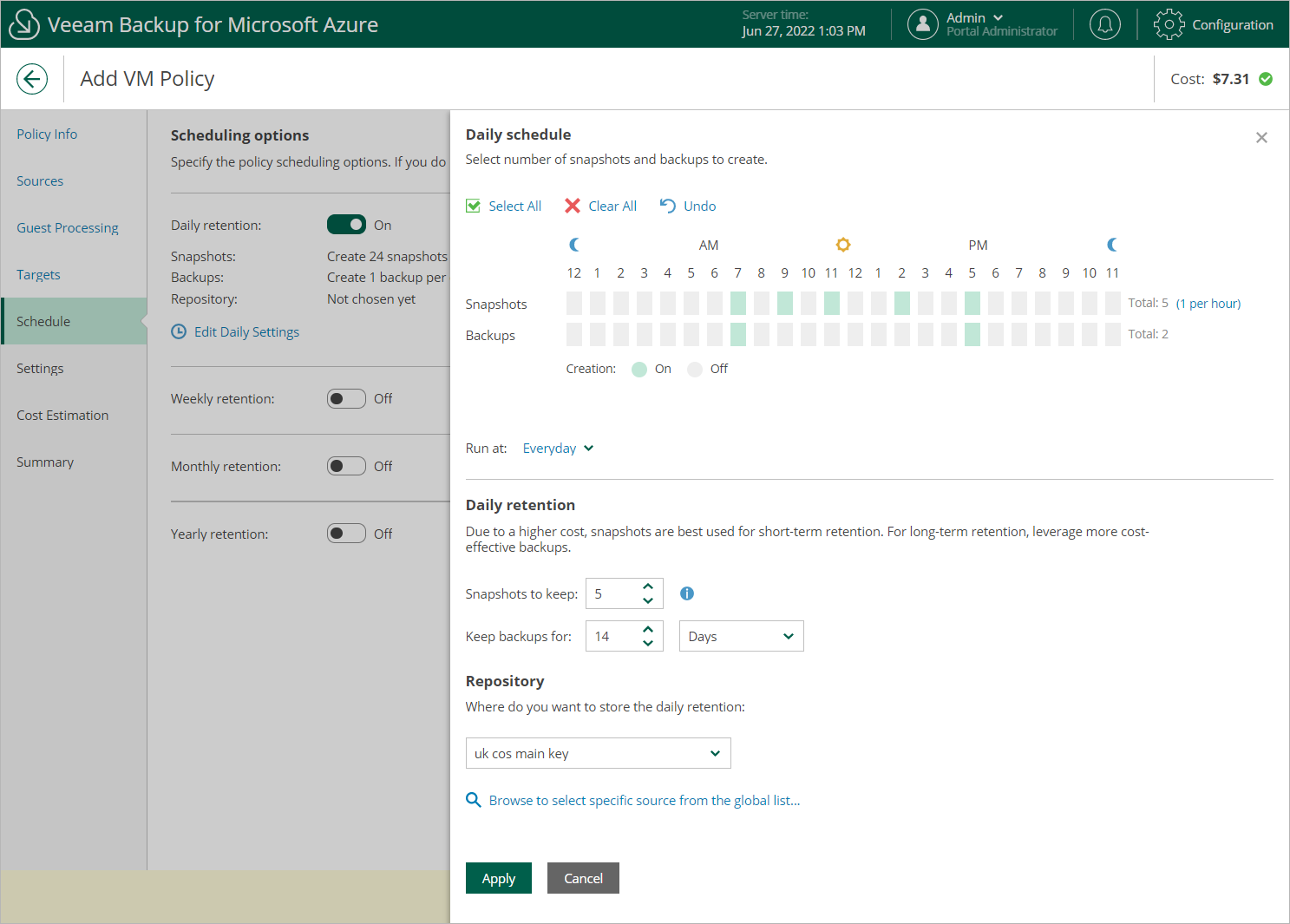Enable the Yearly retention switch
Screen dimensions: 1290x924
[346, 534]
